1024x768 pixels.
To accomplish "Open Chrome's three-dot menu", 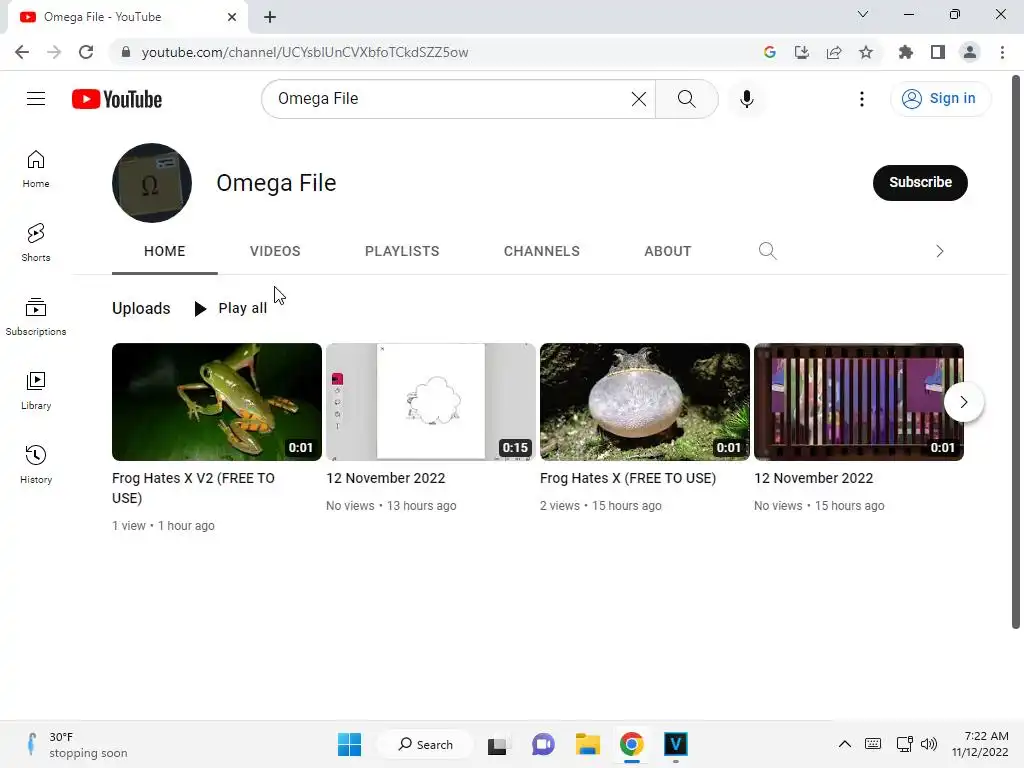I will (1002, 52).
